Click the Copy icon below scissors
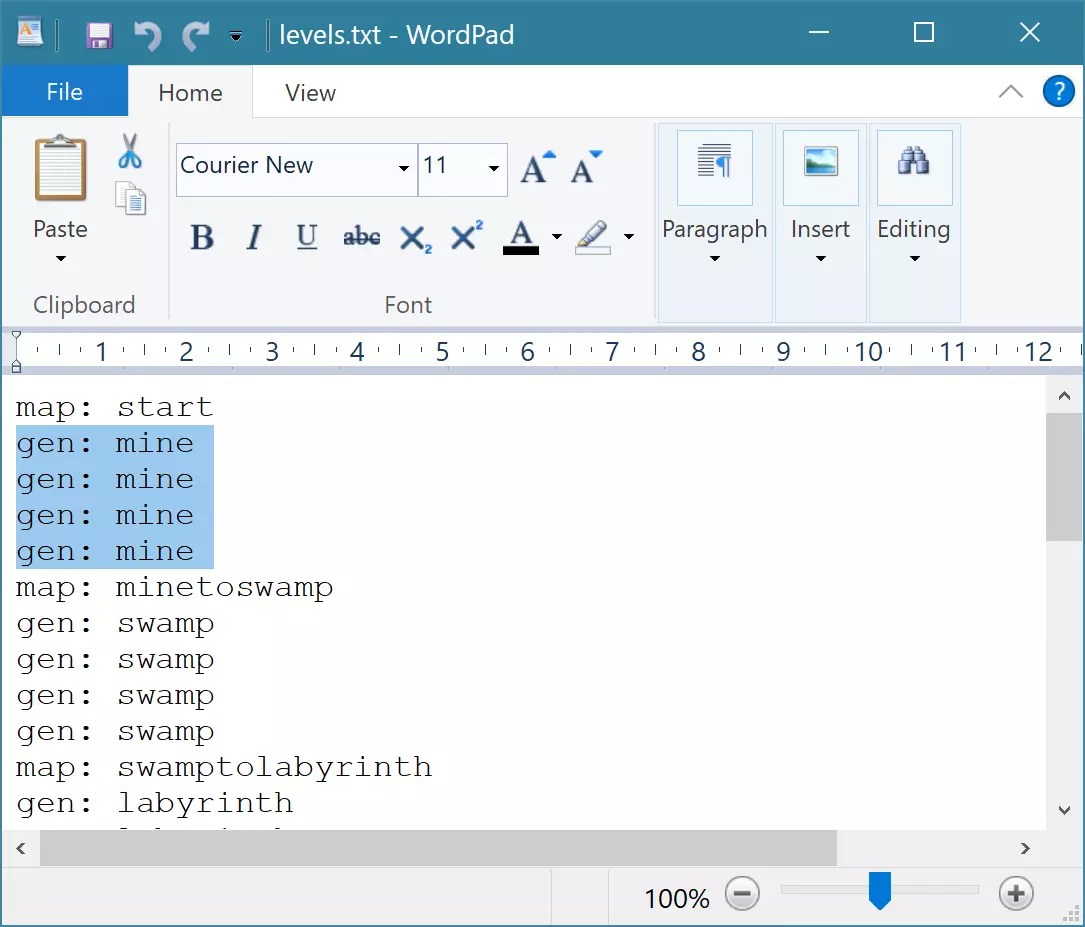Screen dimensions: 1085x927 coord(131,198)
